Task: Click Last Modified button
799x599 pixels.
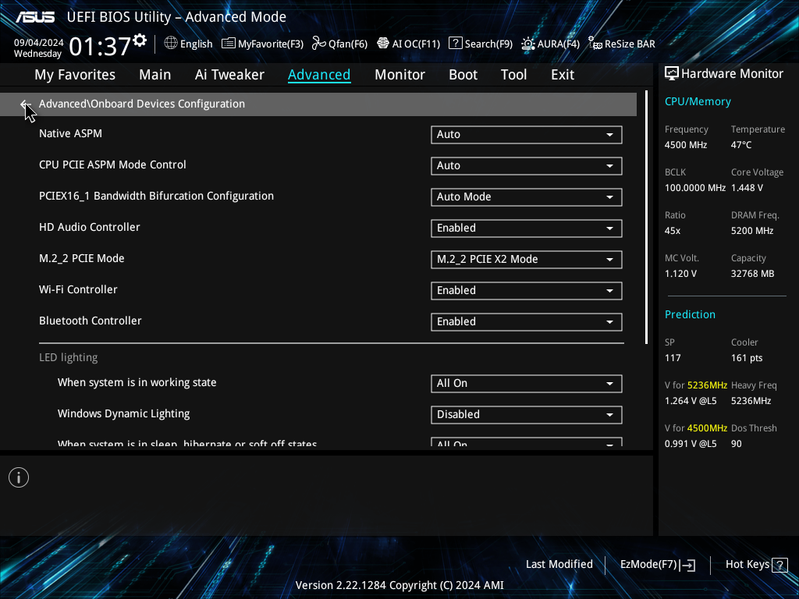Action: [559, 564]
